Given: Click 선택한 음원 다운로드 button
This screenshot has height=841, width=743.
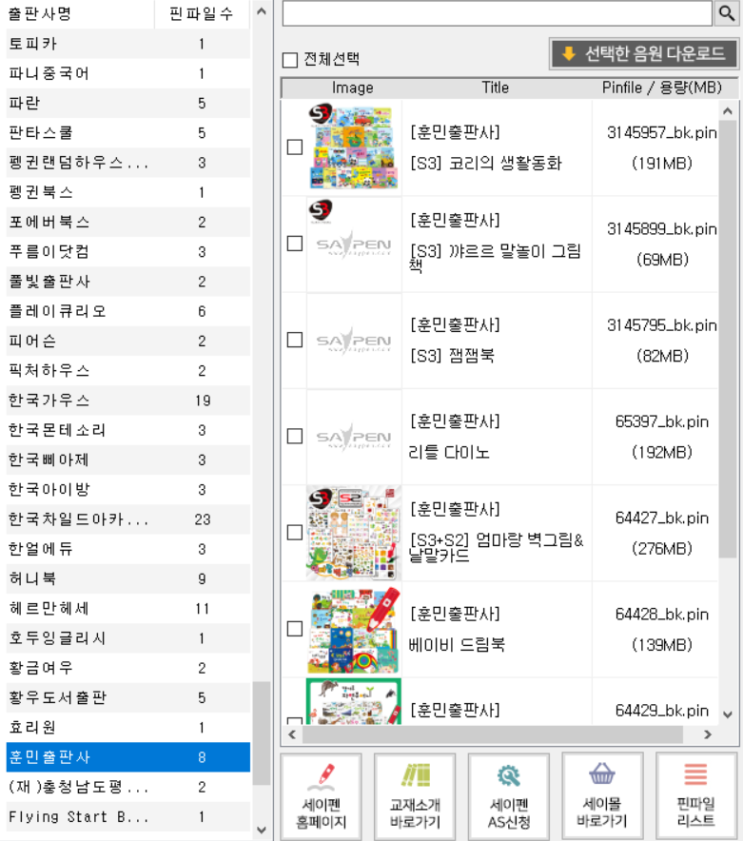Looking at the screenshot, I should pos(644,54).
